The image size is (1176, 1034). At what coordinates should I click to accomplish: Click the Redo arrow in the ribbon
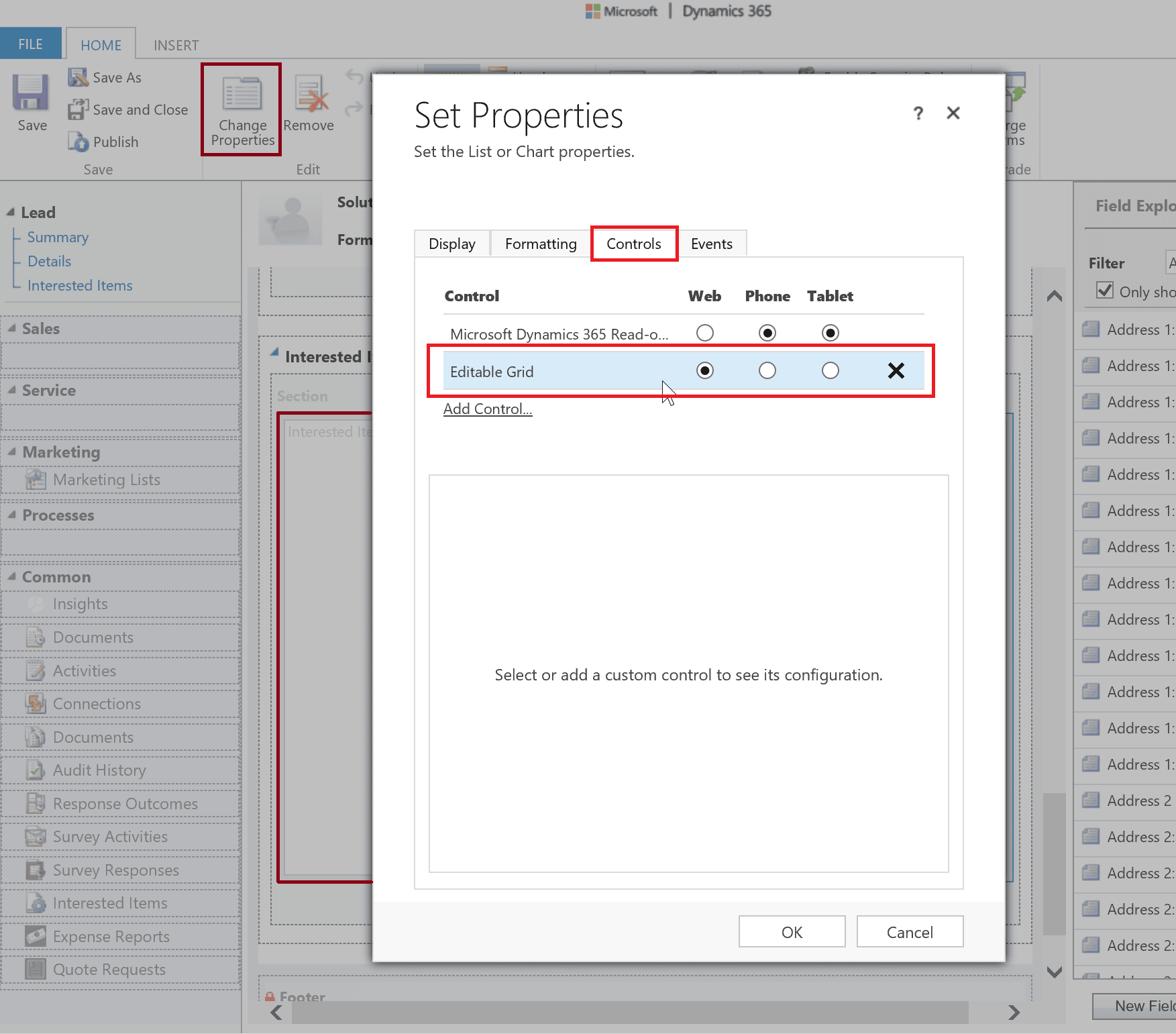pos(355,108)
